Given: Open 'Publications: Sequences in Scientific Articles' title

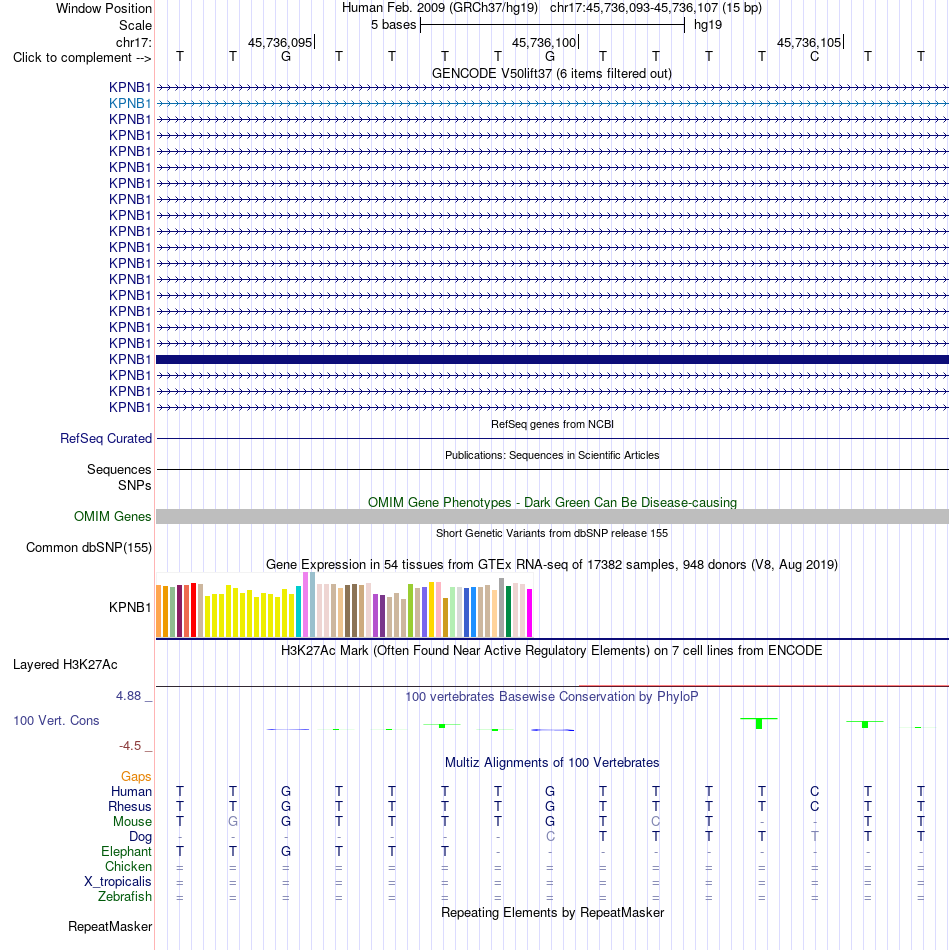Looking at the screenshot, I should (552, 455).
